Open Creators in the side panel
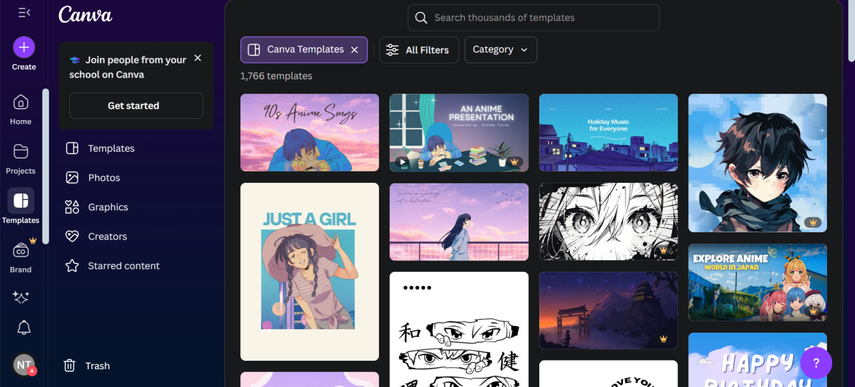The width and height of the screenshot is (855, 387). pyautogui.click(x=96, y=237)
